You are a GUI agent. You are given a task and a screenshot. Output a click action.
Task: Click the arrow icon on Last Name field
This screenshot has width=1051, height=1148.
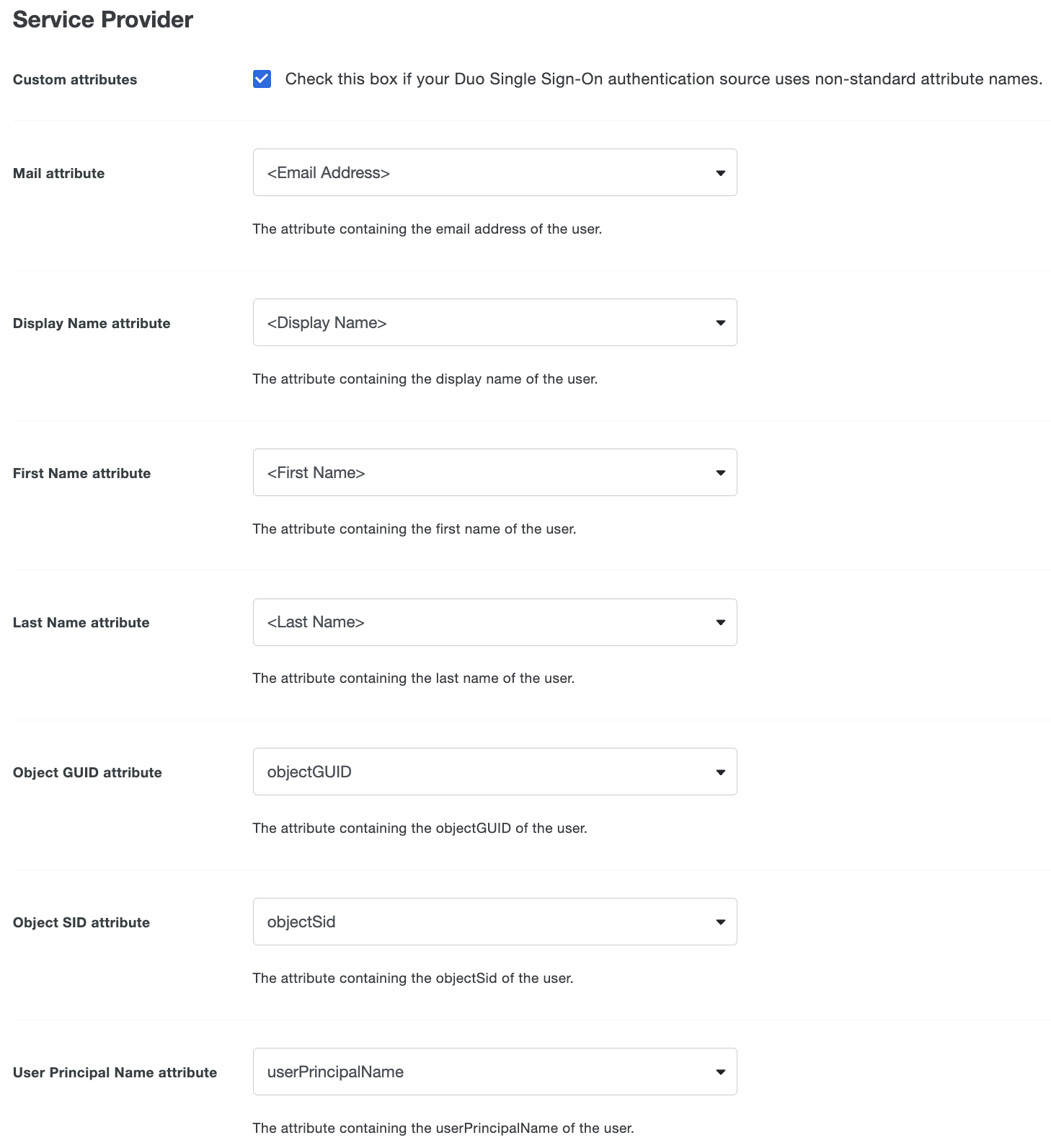720,622
